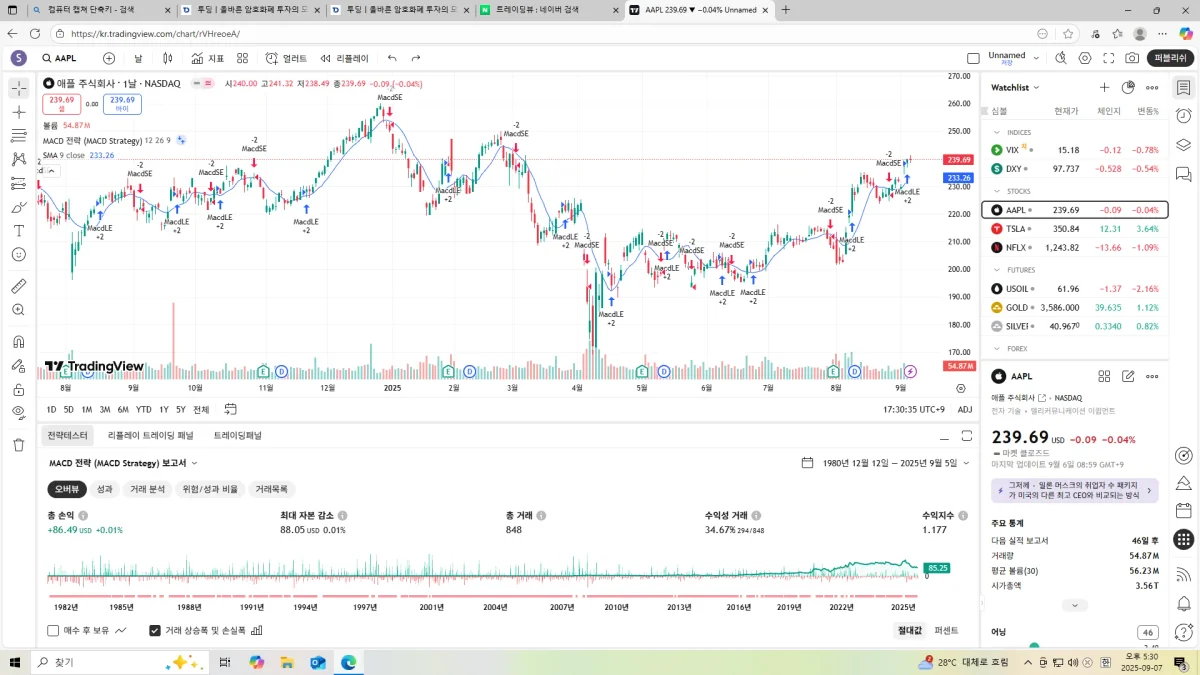
Task: Switch to 트레이딩패널 tab
Action: [237, 436]
